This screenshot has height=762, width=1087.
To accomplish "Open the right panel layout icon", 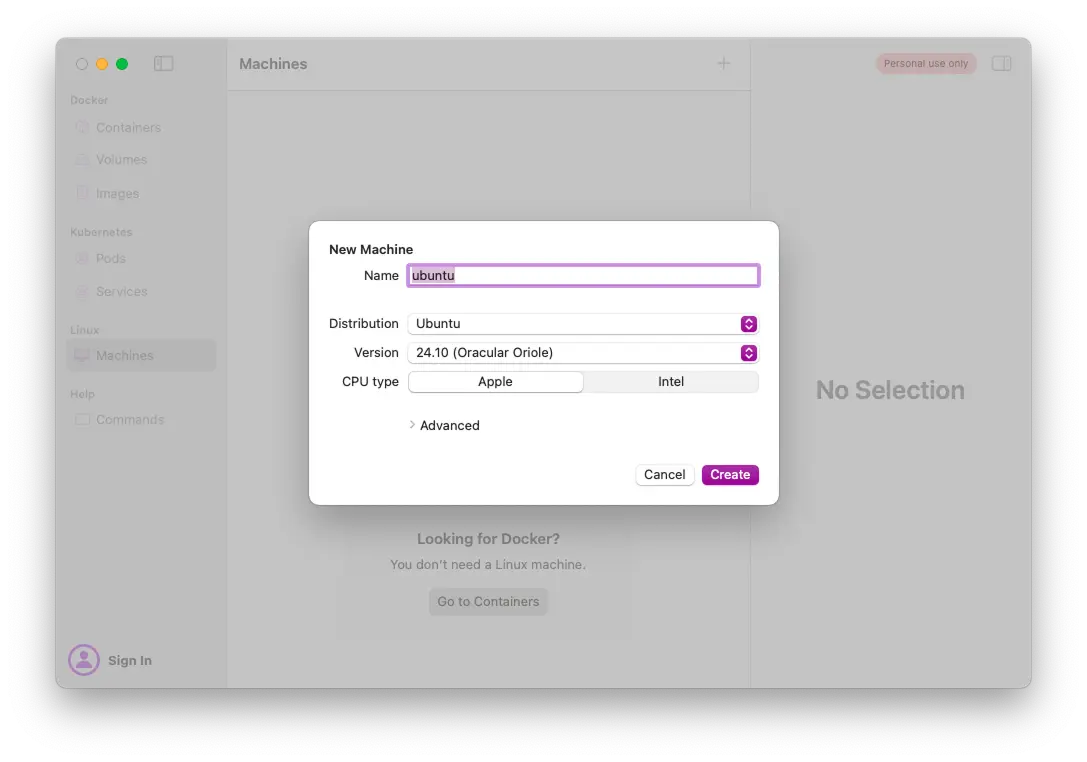I will pyautogui.click(x=1001, y=63).
